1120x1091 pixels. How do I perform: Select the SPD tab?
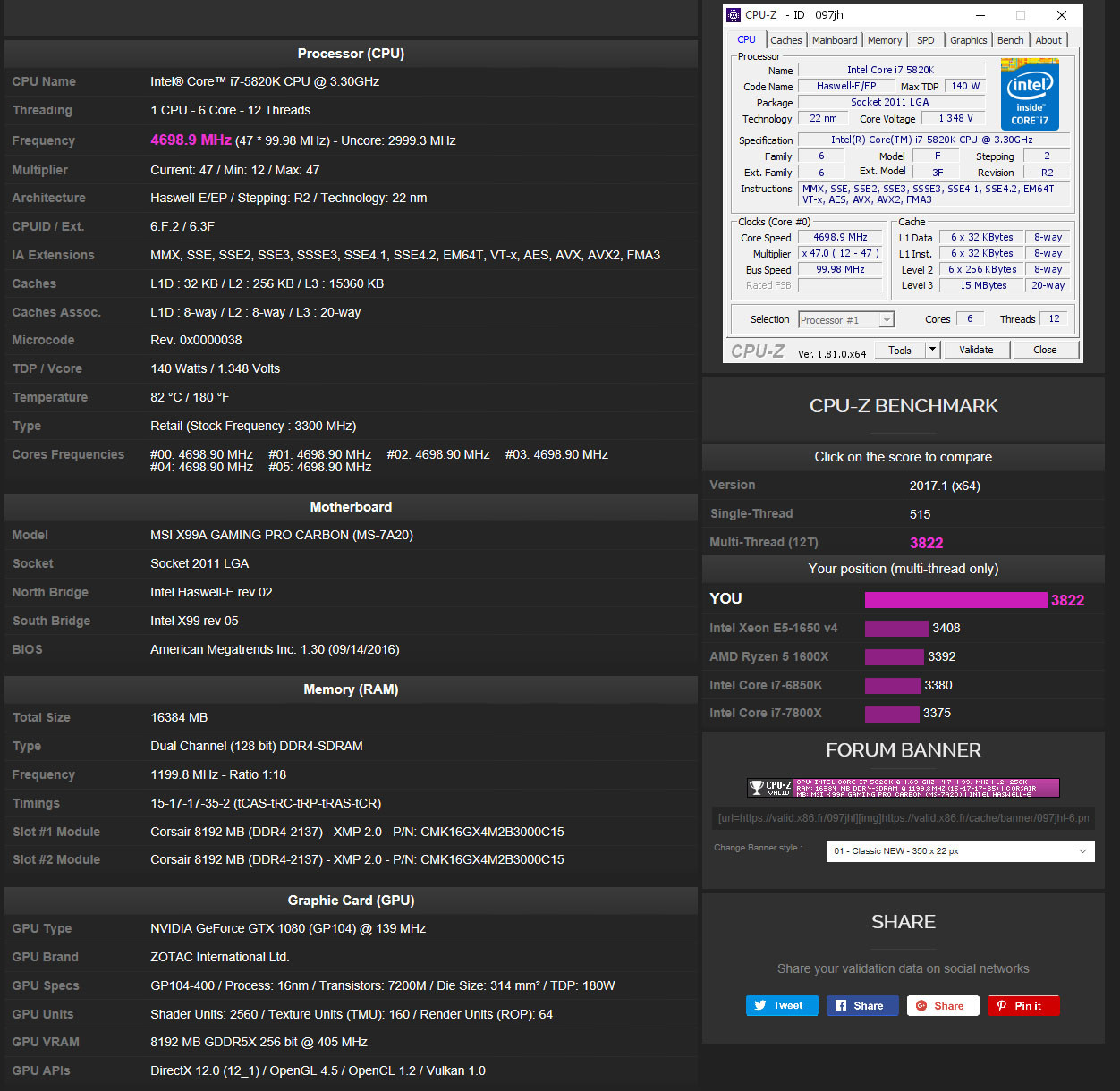point(926,40)
